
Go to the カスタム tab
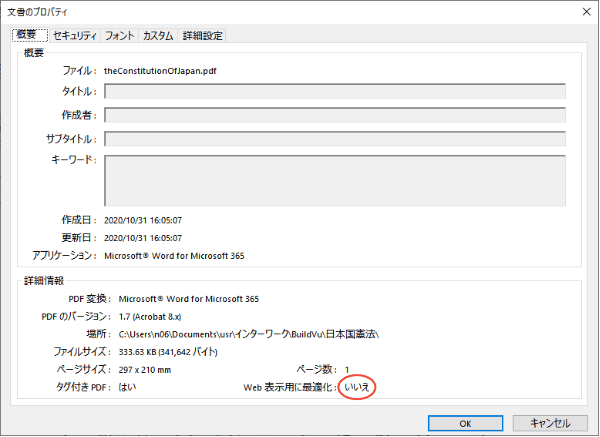[x=158, y=36]
